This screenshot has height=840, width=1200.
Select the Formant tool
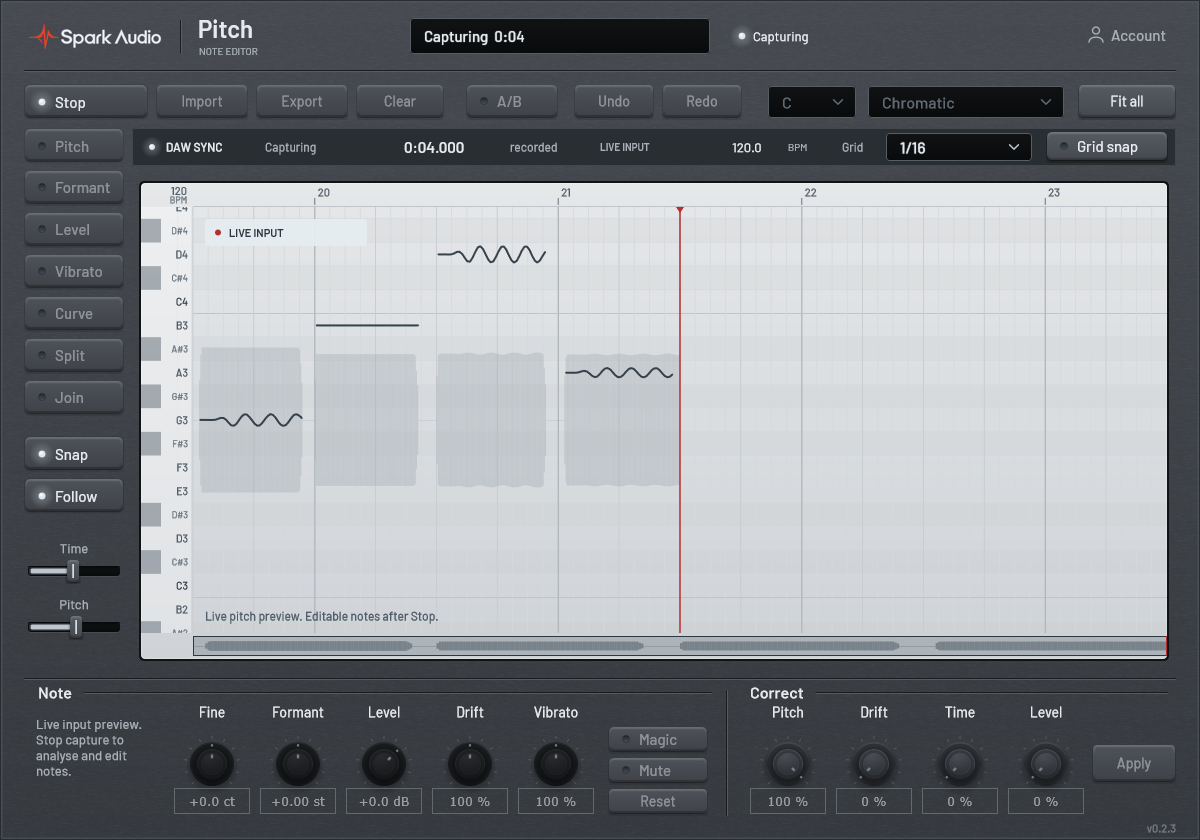pyautogui.click(x=74, y=188)
